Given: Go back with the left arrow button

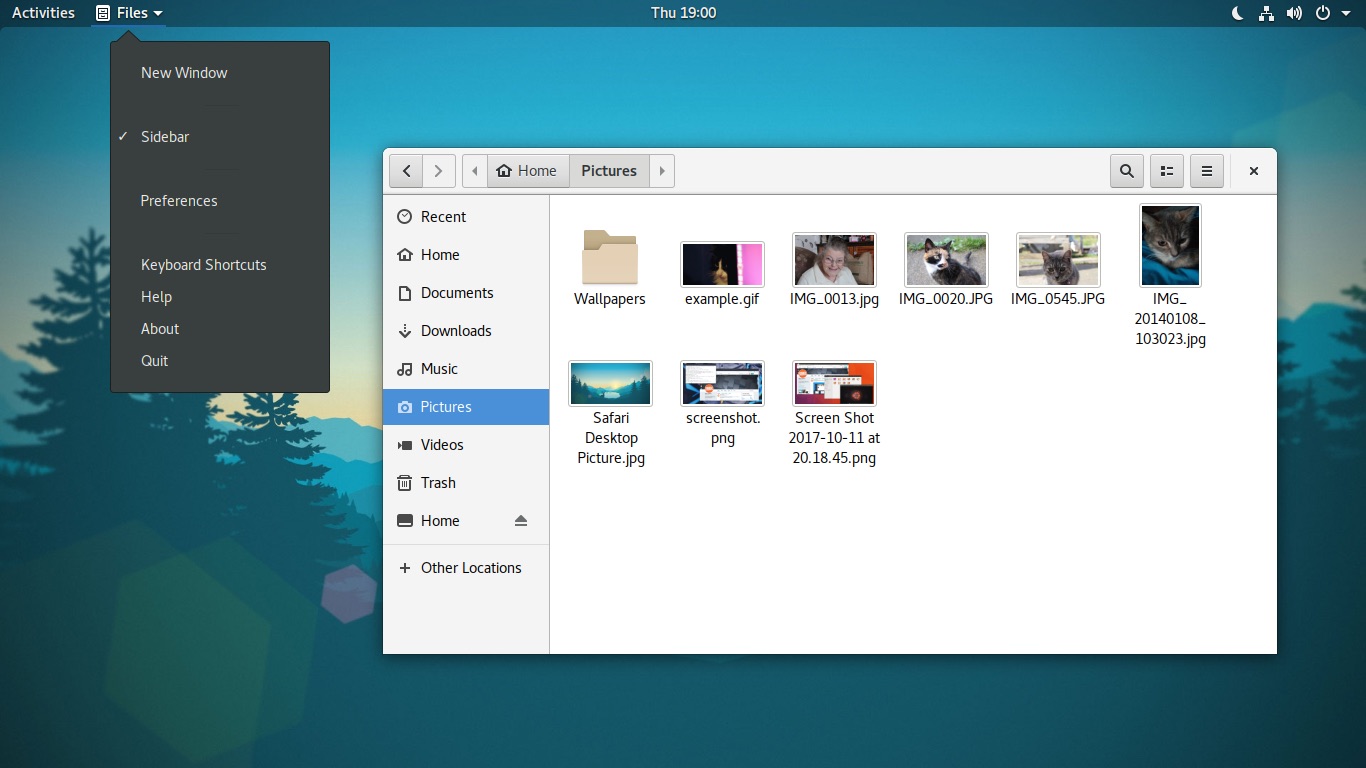Looking at the screenshot, I should (x=406, y=171).
